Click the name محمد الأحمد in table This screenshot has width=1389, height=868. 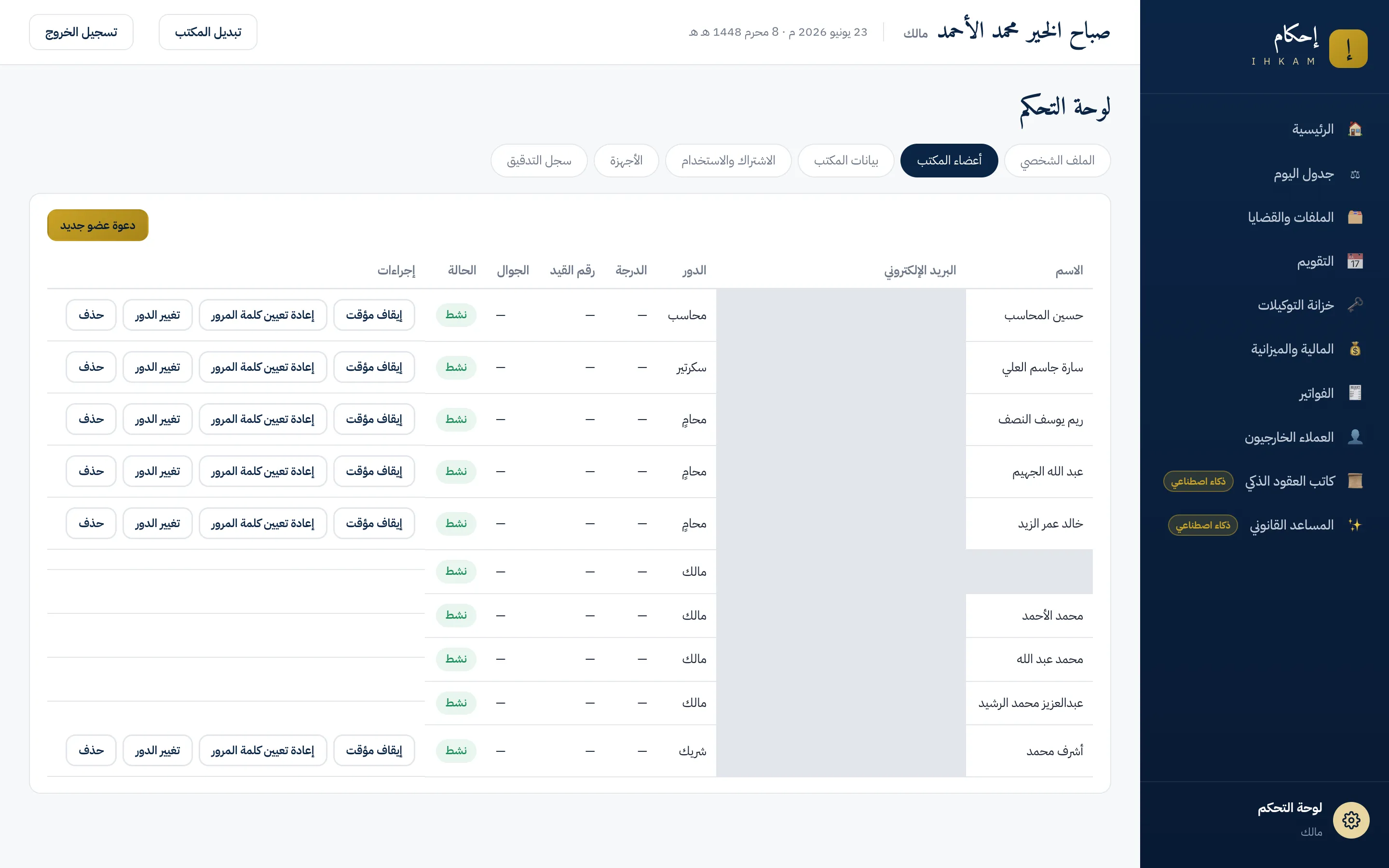point(1052,615)
